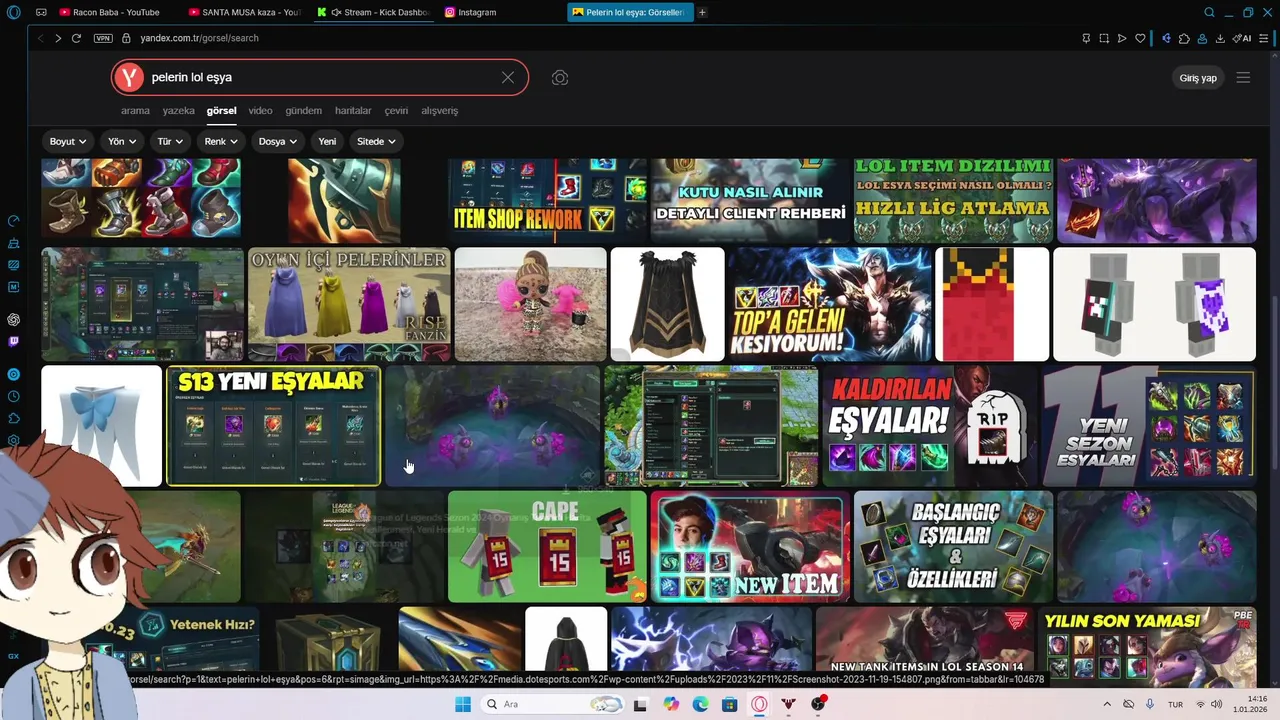Open camera image search icon

click(x=560, y=77)
